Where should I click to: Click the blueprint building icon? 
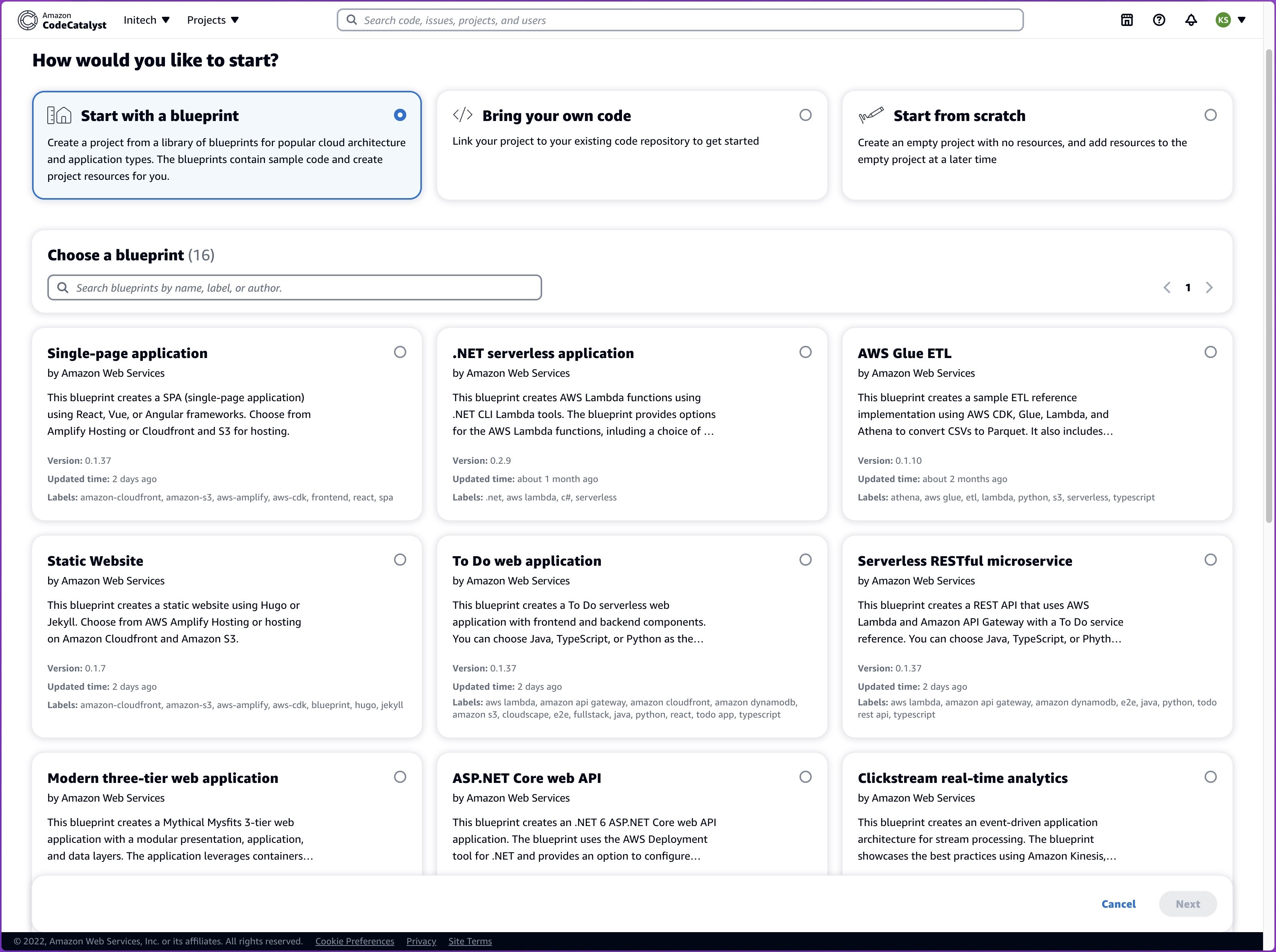[x=59, y=115]
